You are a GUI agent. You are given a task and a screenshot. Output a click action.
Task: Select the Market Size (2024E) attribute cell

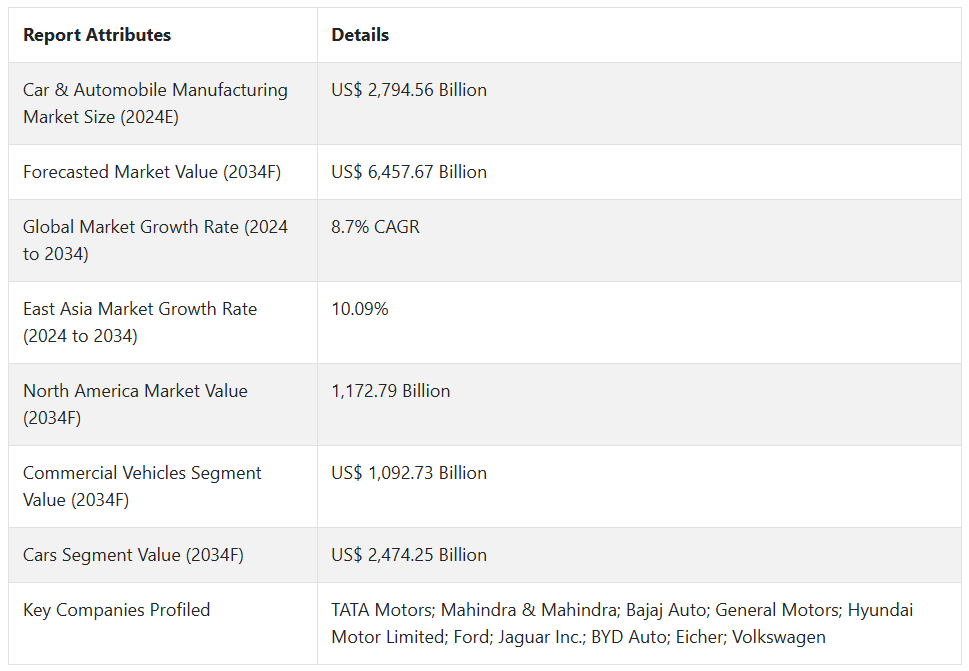tap(155, 103)
